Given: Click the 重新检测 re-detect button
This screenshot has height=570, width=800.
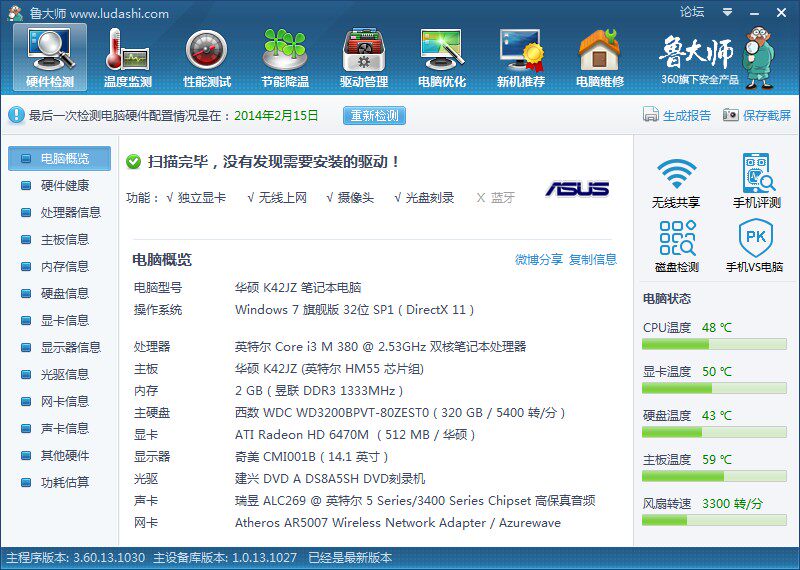Looking at the screenshot, I should click(x=374, y=115).
